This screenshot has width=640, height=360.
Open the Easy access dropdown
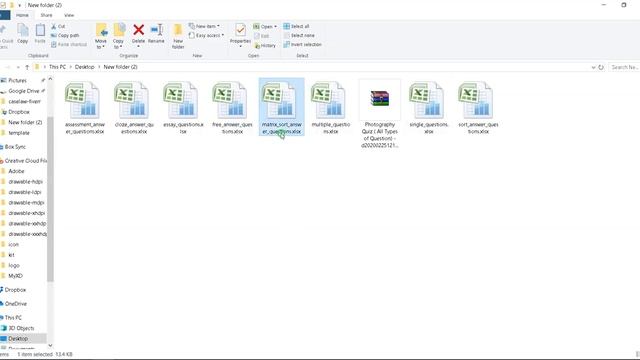(207, 36)
